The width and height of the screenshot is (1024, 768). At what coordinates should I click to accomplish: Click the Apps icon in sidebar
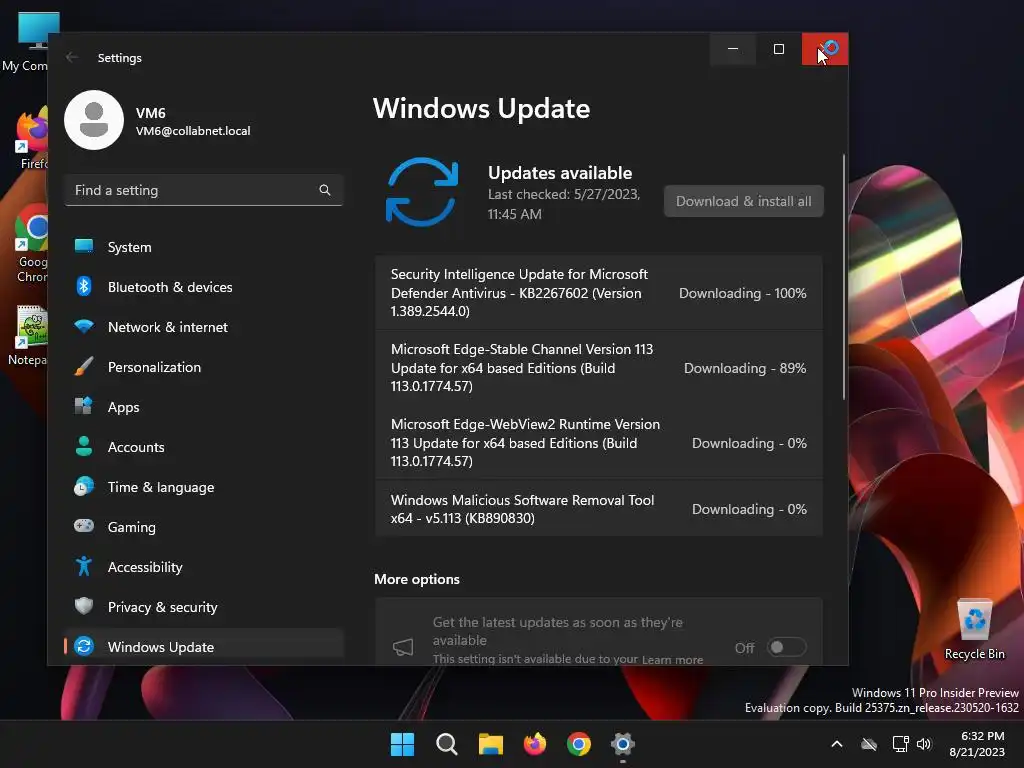(84, 406)
